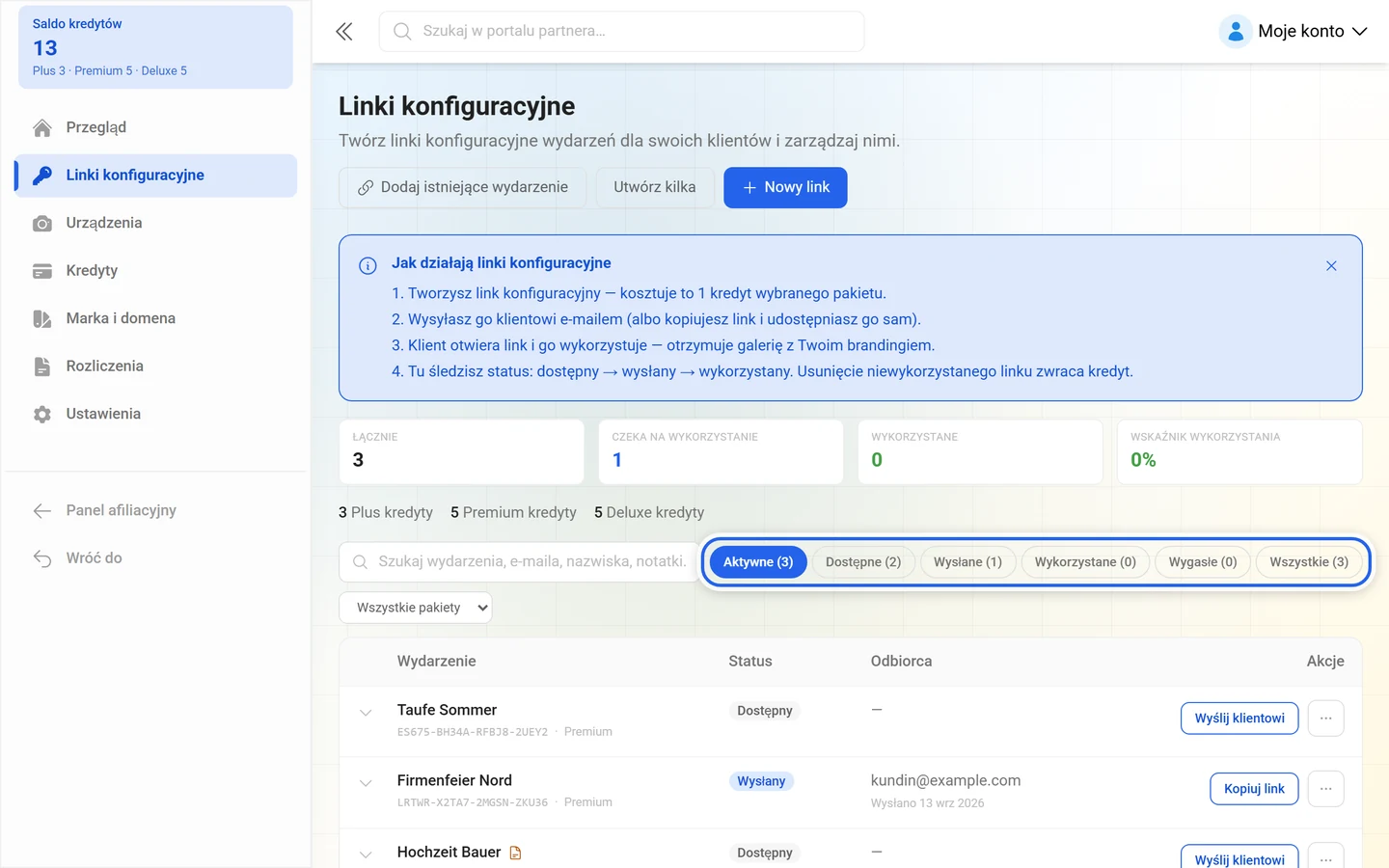Screen dimensions: 1389x868
Task: Show Wygasłe (0) links
Action: (1203, 562)
